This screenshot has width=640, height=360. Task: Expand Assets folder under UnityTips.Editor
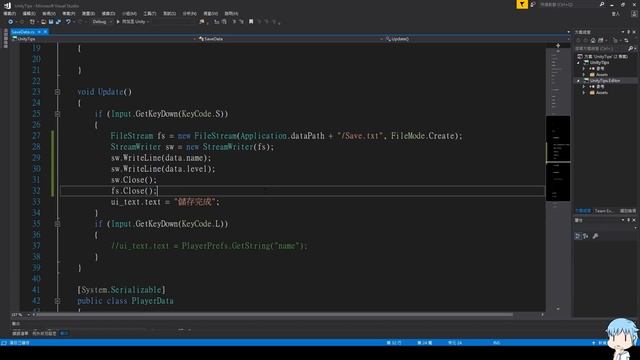tap(584, 93)
